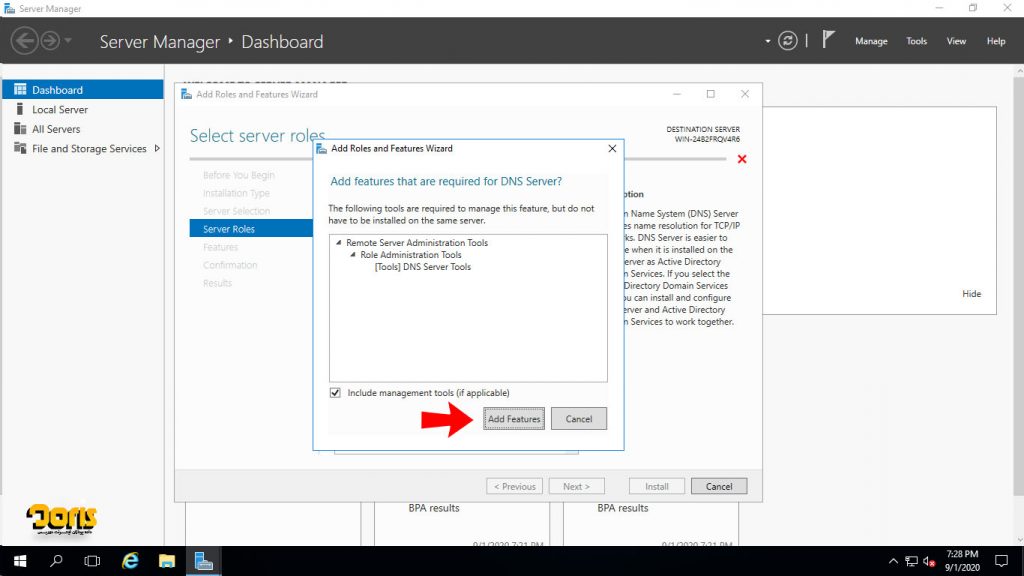The height and width of the screenshot is (576, 1024).
Task: Open the Action Center notification icon
Action: (1001, 561)
